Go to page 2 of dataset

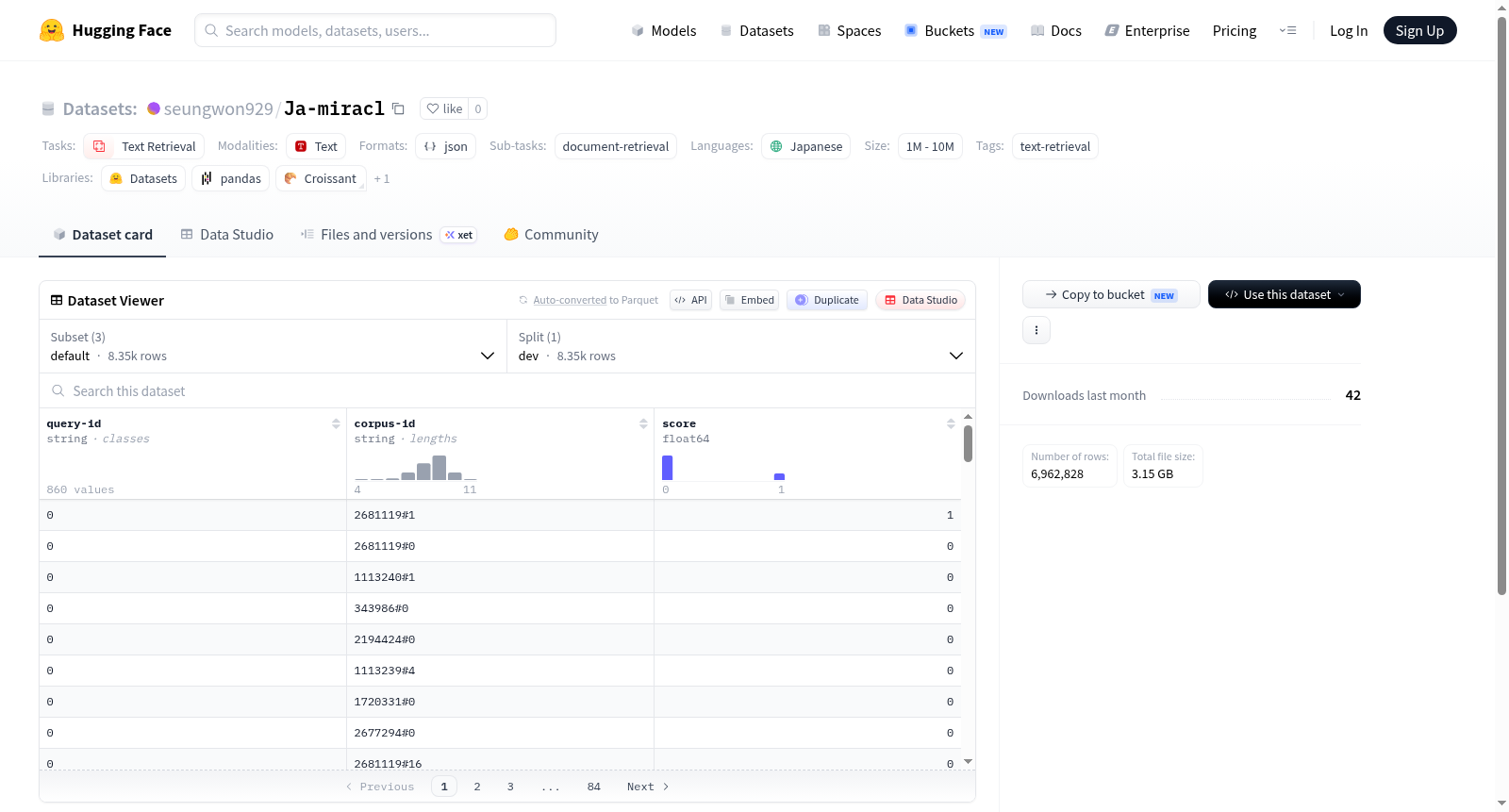click(x=477, y=787)
